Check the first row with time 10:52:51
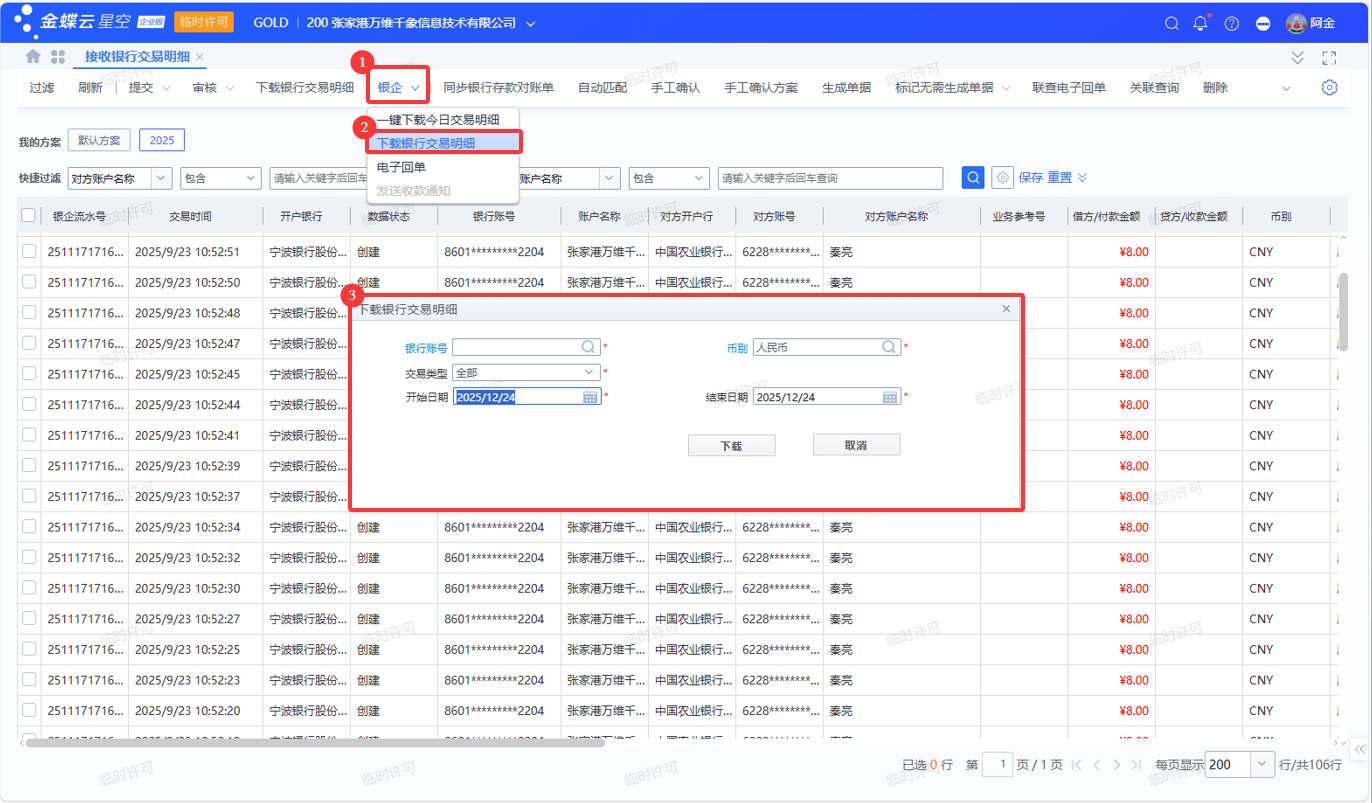This screenshot has height=803, width=1372. pos(29,252)
